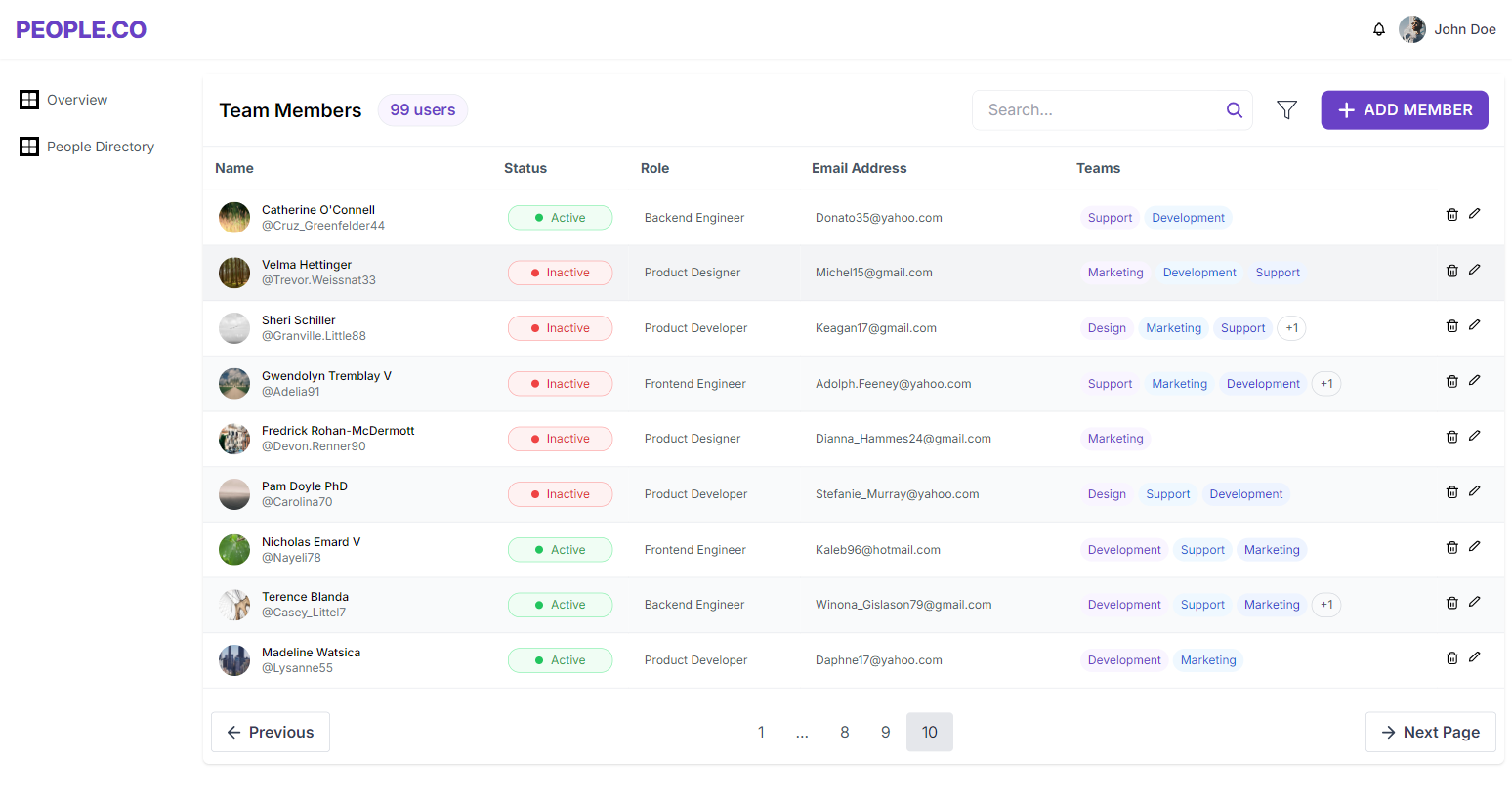Delete Nicholas Emard V's row
Image resolution: width=1512 pixels, height=803 pixels.
1452,548
